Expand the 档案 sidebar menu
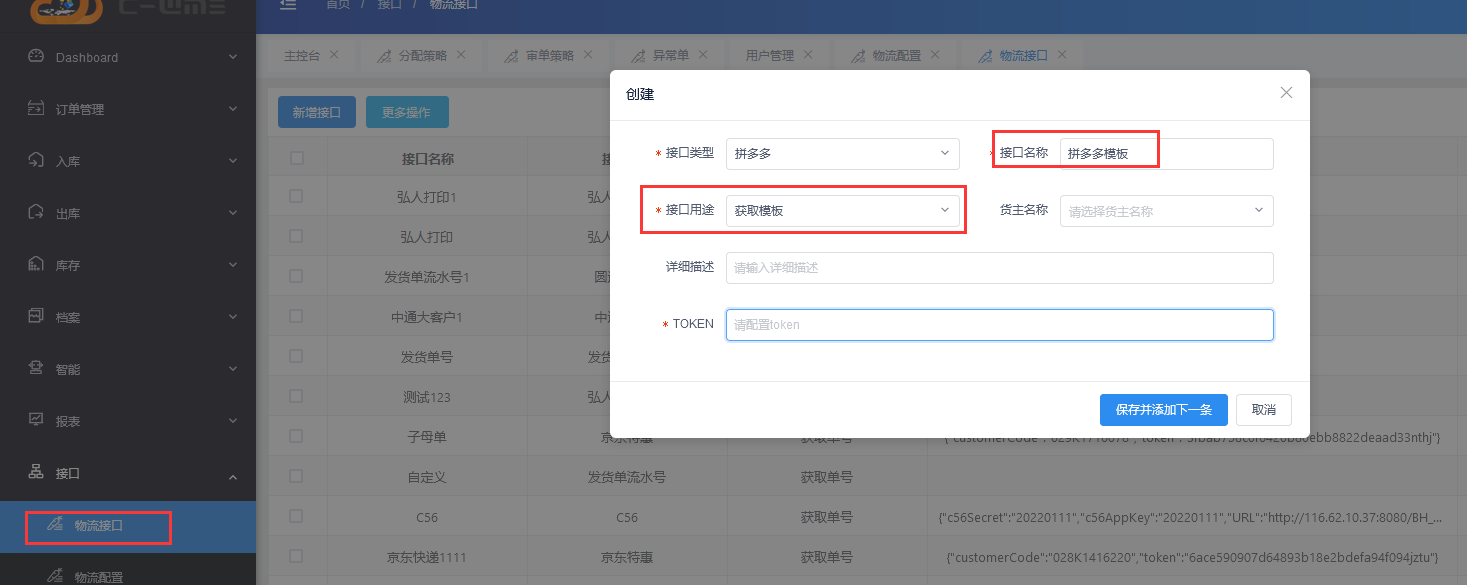Screen dimensions: 1467x585 pyautogui.click(x=233, y=317)
